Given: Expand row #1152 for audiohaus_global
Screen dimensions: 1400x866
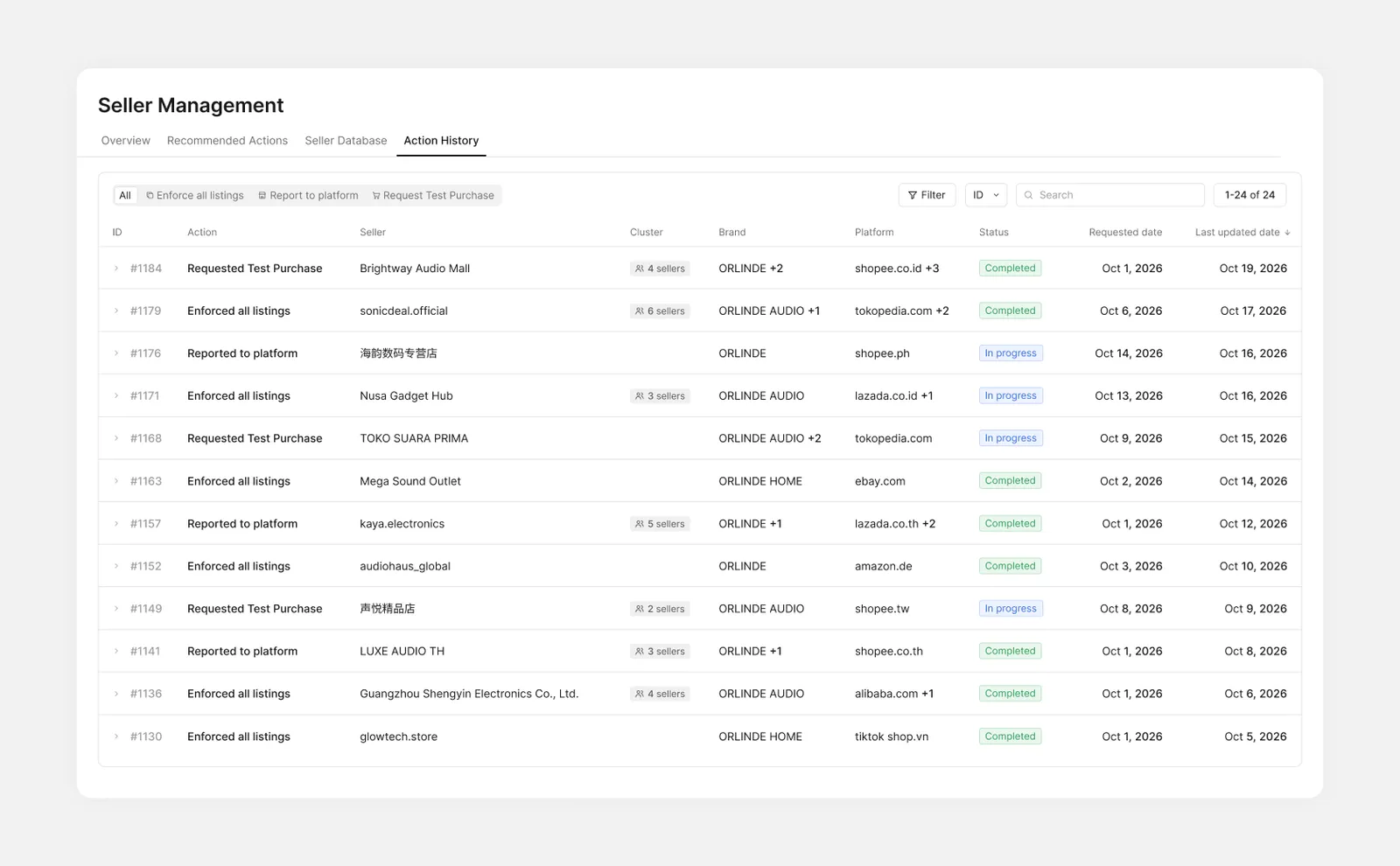Looking at the screenshot, I should (116, 566).
